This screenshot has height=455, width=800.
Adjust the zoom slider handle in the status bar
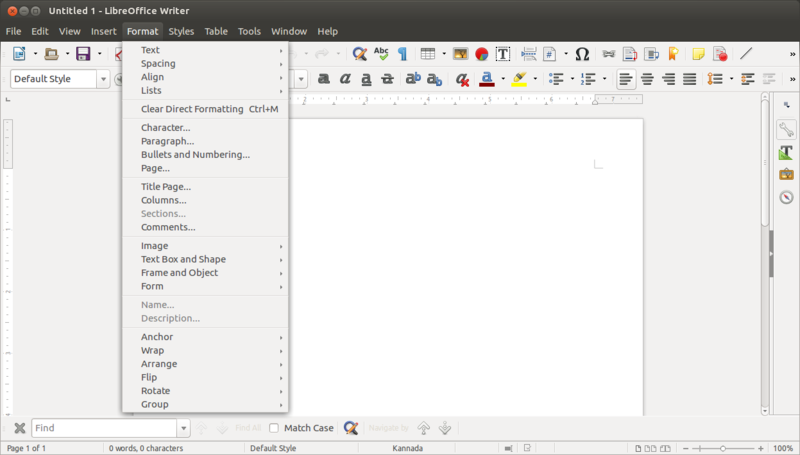722,448
